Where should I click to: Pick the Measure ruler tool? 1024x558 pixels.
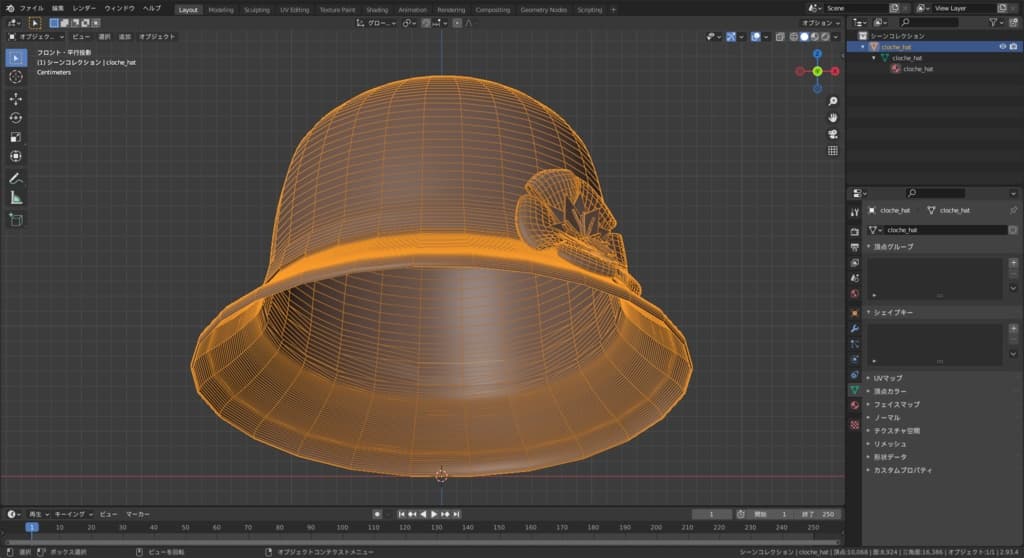pos(16,198)
